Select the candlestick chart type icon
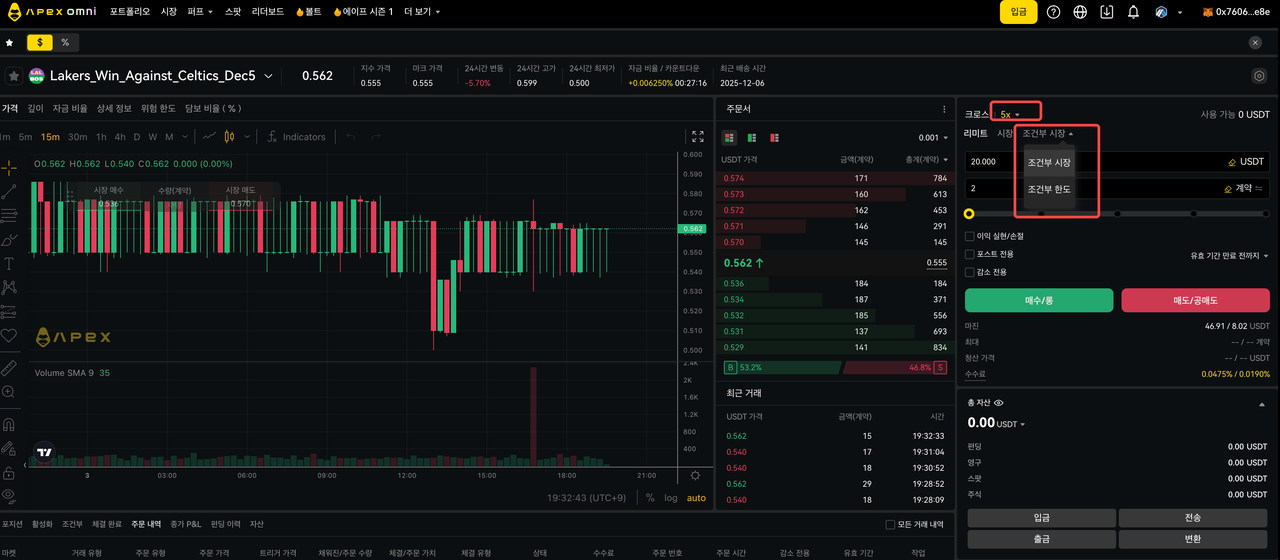Screen dimensions: 1280x560 tap(229, 137)
